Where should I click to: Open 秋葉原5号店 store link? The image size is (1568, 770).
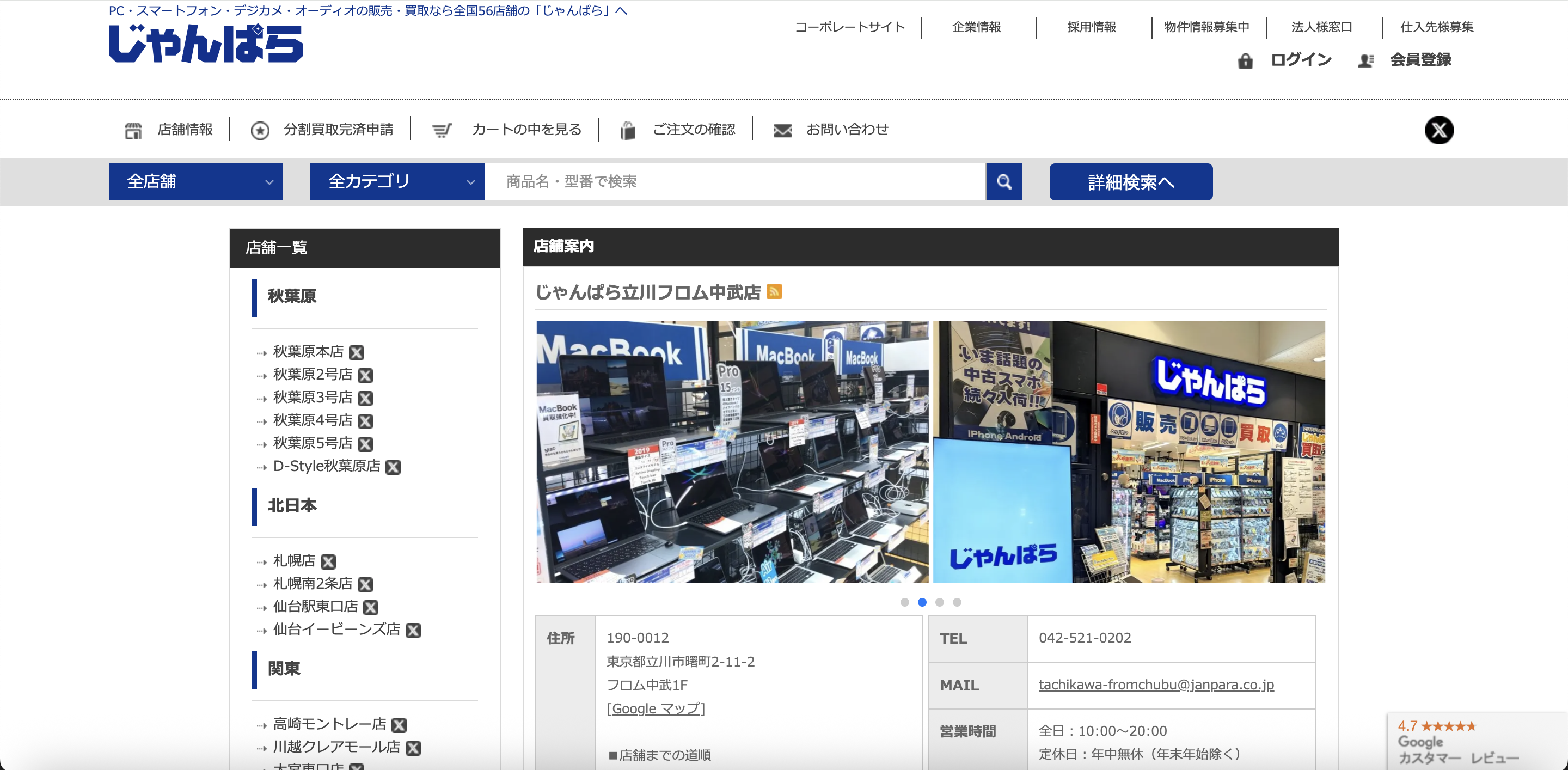coord(313,443)
